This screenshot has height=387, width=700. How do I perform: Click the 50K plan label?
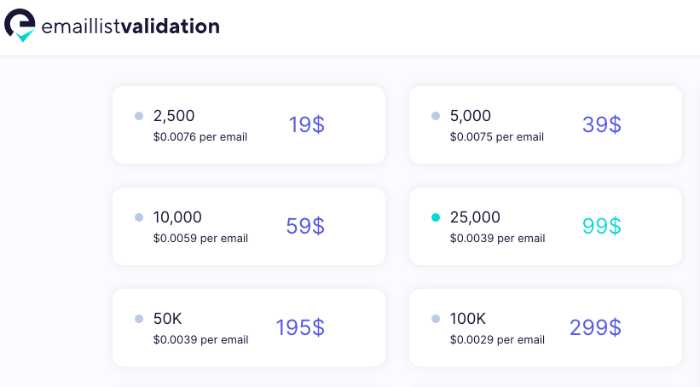click(167, 319)
